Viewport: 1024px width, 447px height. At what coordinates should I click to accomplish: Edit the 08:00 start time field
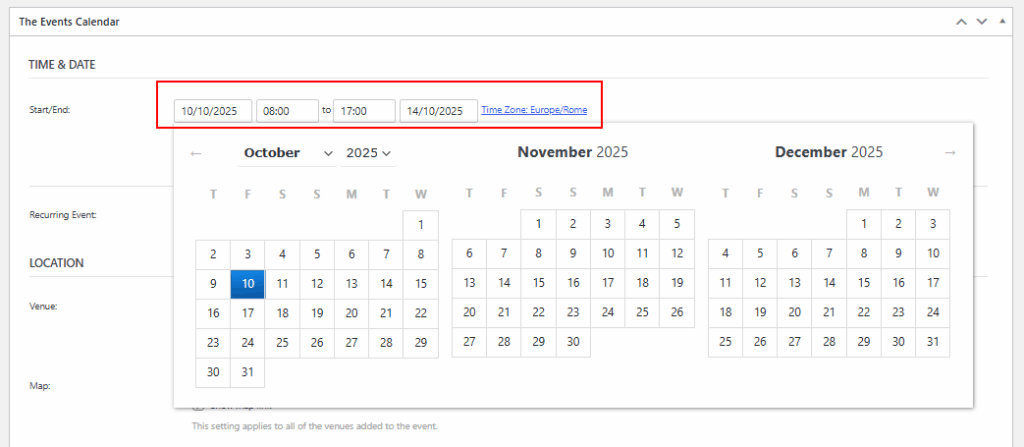287,111
